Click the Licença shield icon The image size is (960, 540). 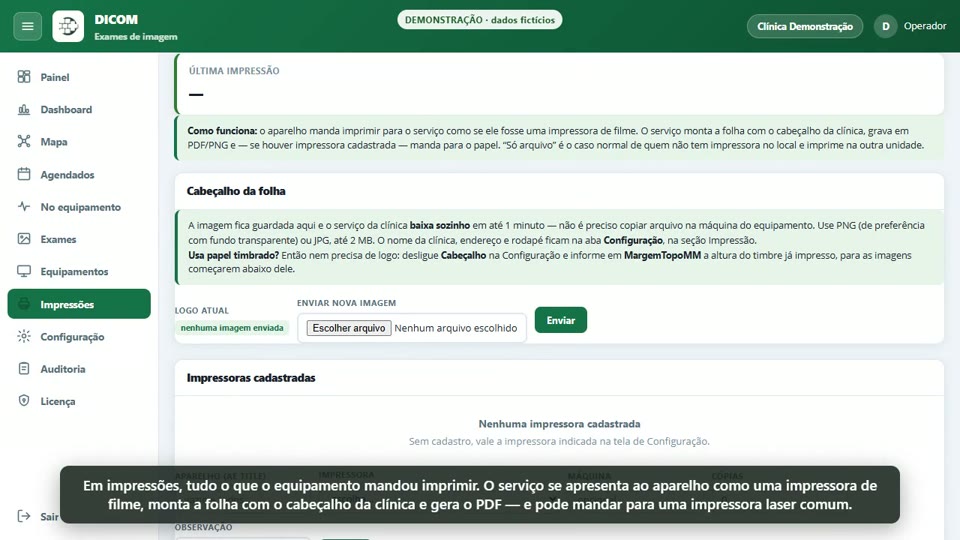click(x=24, y=401)
